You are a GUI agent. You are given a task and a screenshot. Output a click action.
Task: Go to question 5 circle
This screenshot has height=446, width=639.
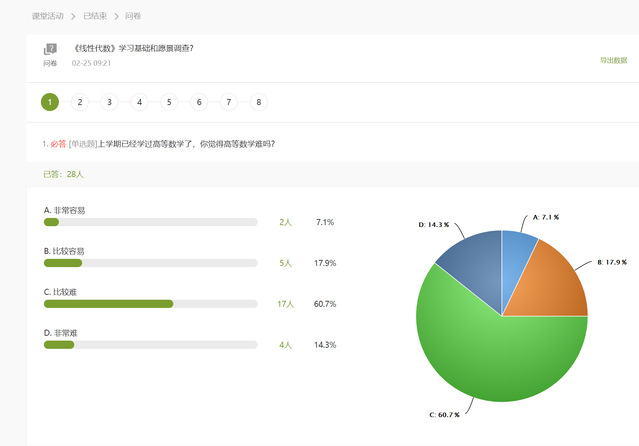click(x=169, y=102)
